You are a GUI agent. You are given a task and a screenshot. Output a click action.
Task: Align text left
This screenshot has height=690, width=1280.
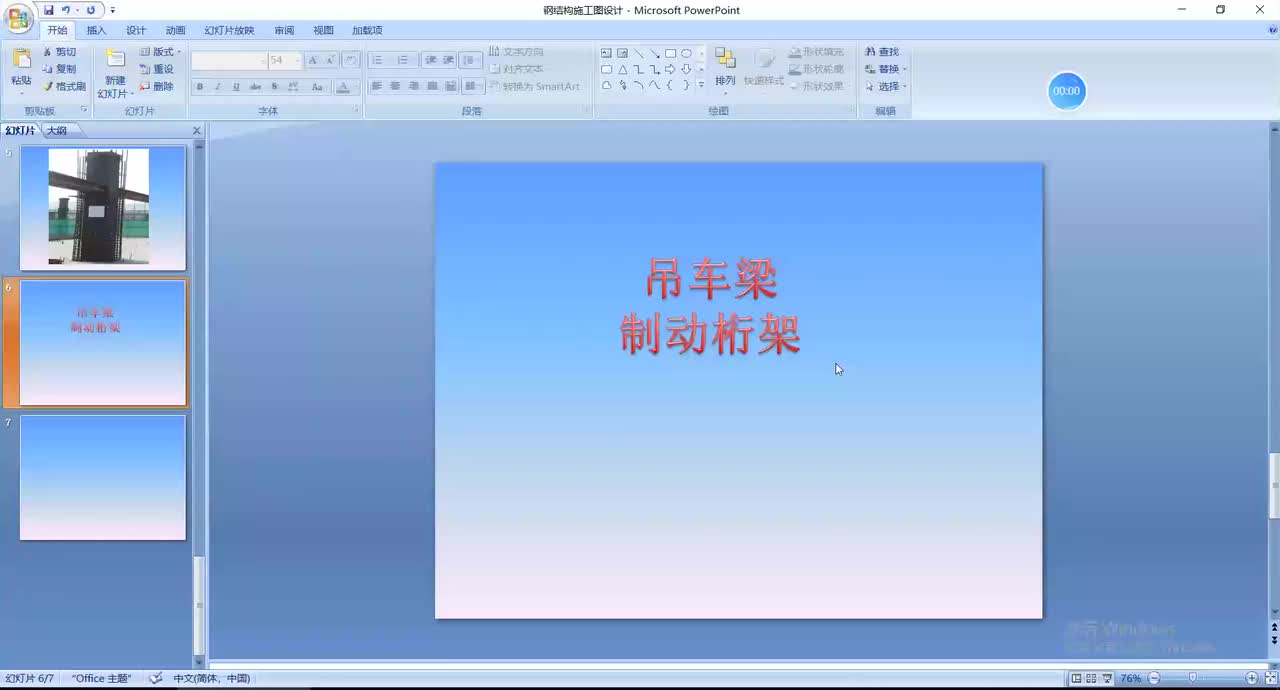[x=377, y=87]
